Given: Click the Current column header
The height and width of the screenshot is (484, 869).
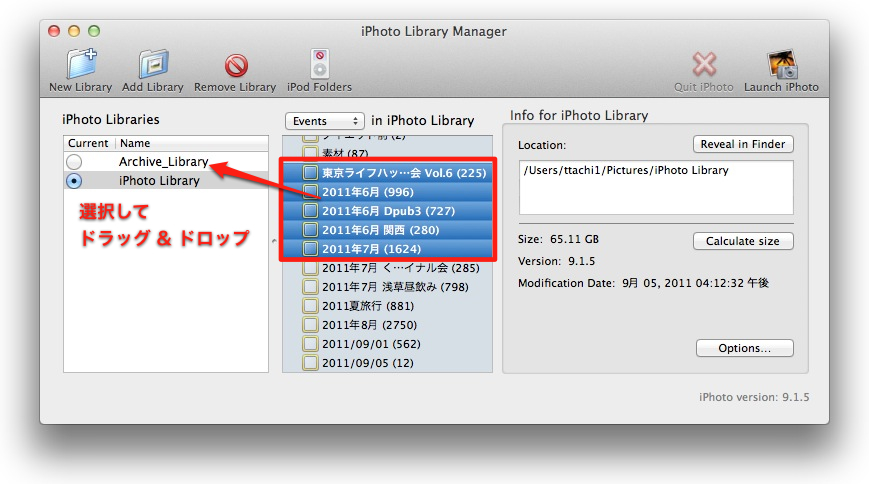Looking at the screenshot, I should coord(88,143).
